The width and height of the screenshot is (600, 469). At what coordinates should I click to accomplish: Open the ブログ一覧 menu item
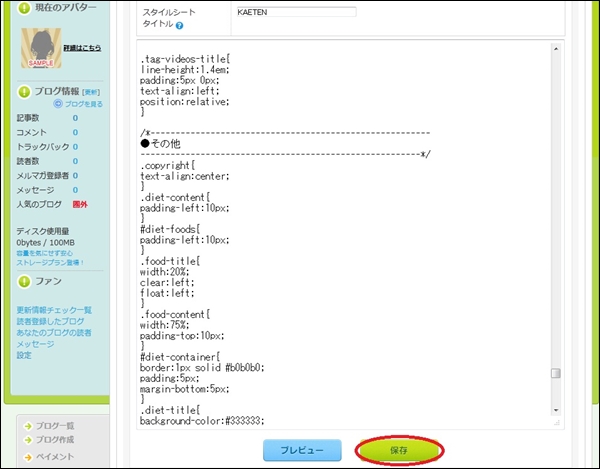click(55, 426)
